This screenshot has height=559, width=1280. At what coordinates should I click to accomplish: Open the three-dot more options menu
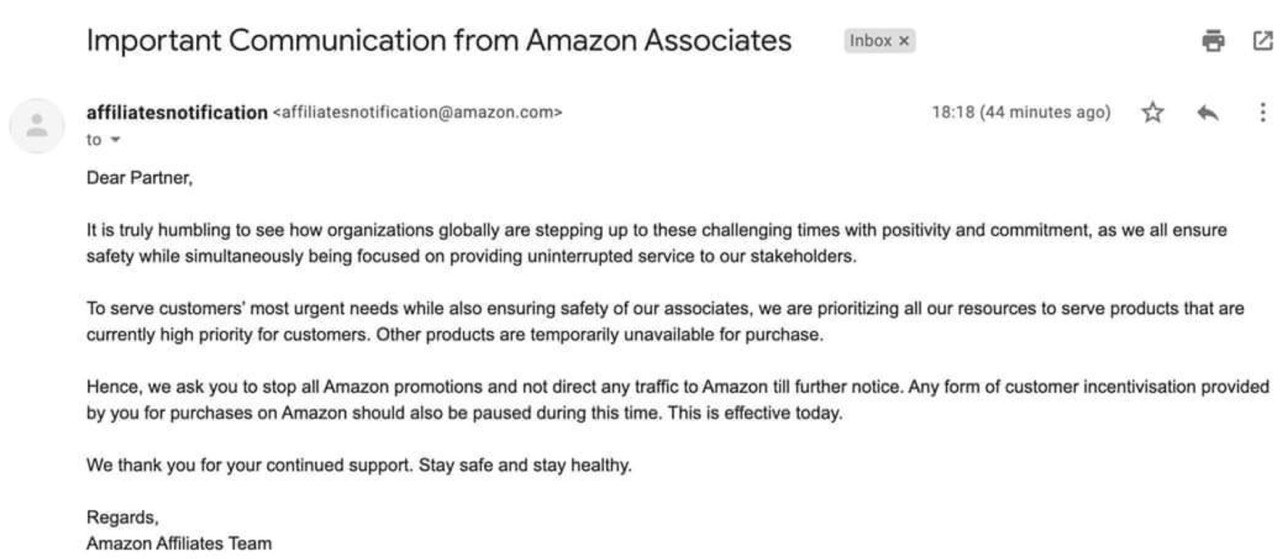pyautogui.click(x=1262, y=112)
